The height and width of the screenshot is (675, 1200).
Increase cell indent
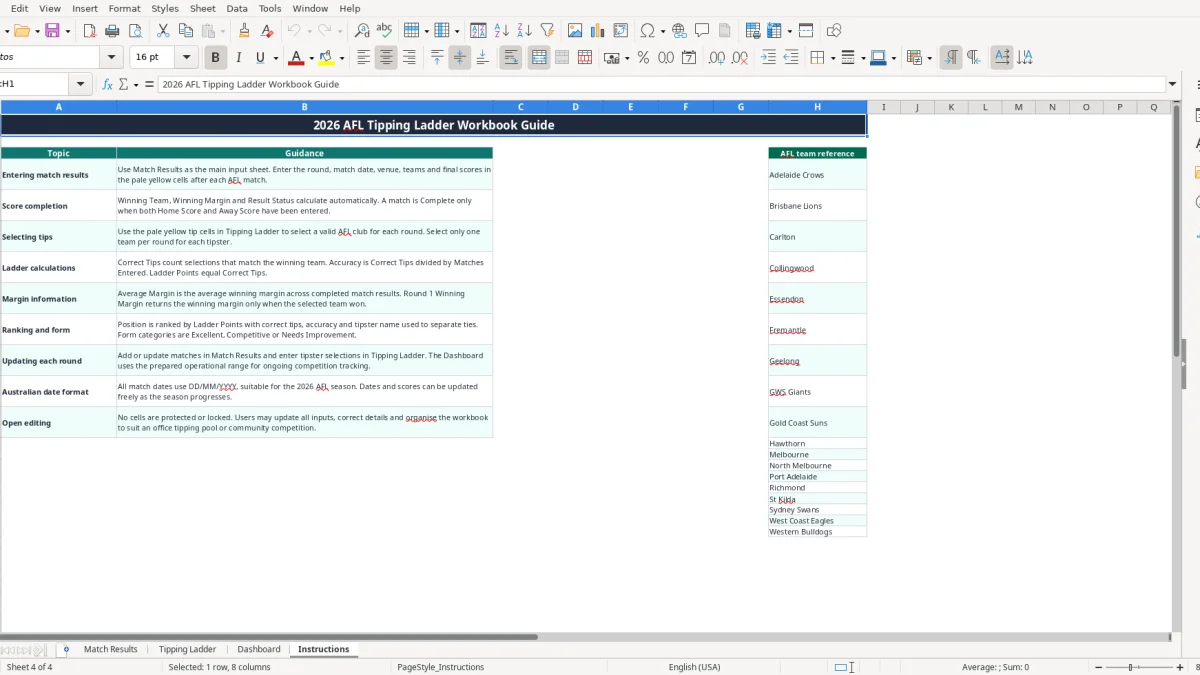click(768, 58)
